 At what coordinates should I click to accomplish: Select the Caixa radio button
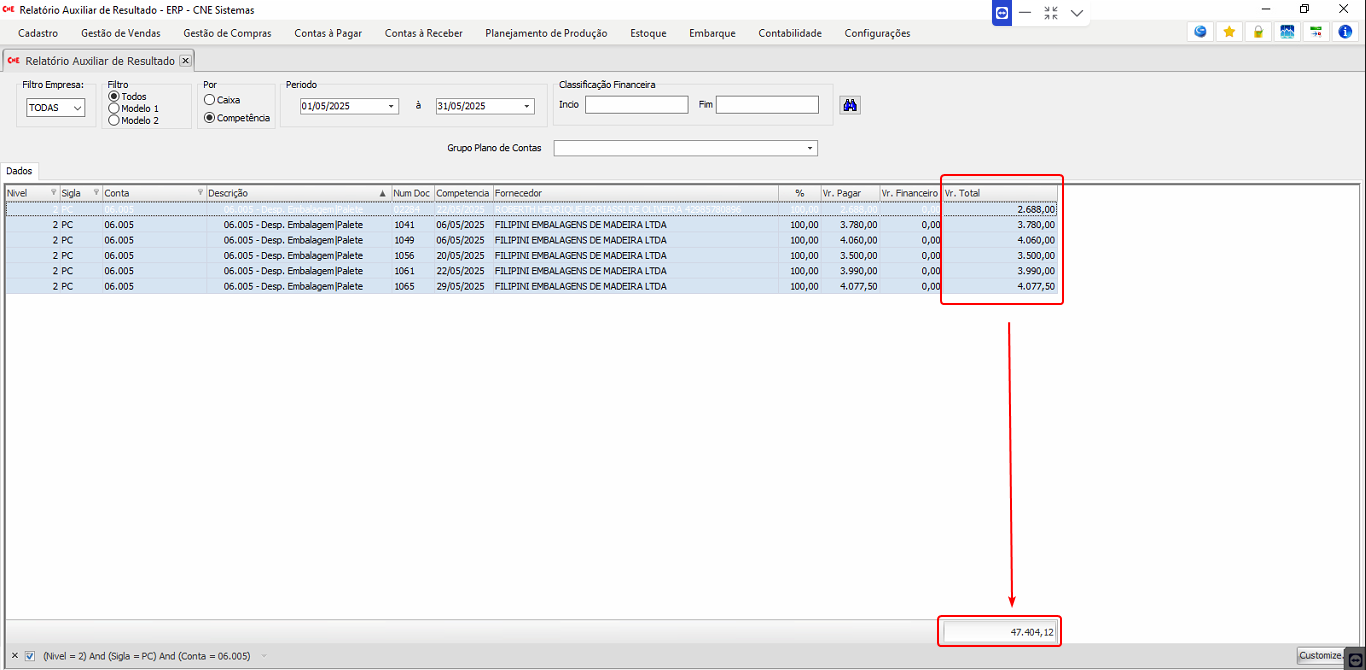[x=209, y=100]
